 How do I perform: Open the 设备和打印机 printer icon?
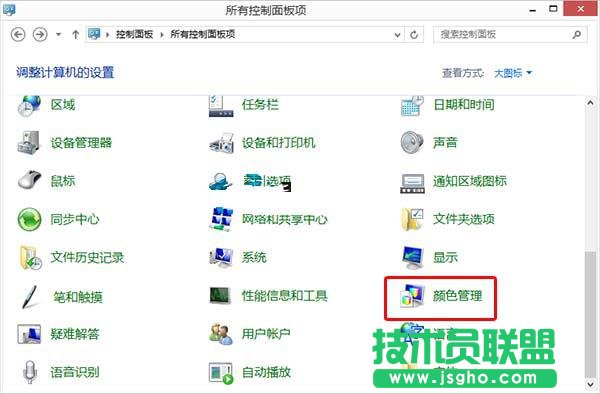222,144
